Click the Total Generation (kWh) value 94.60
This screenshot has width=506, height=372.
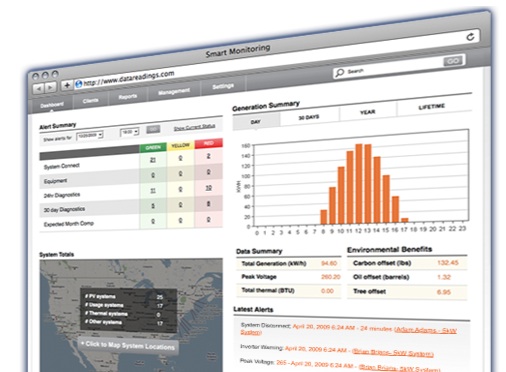pos(329,263)
